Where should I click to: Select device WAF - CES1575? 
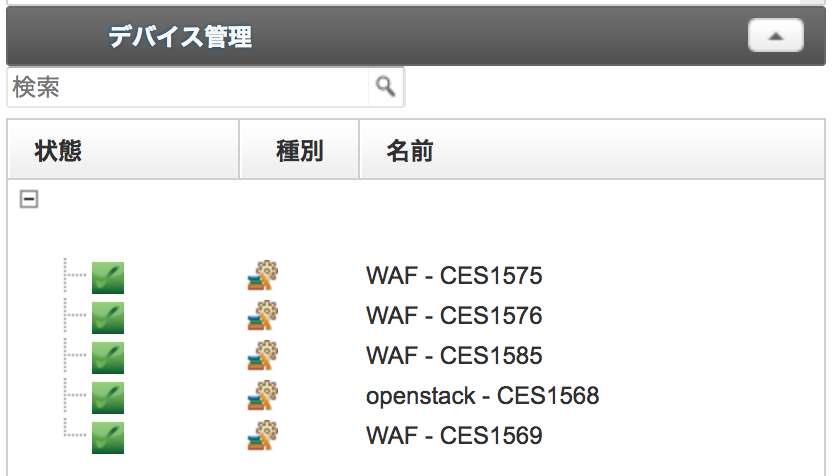454,275
